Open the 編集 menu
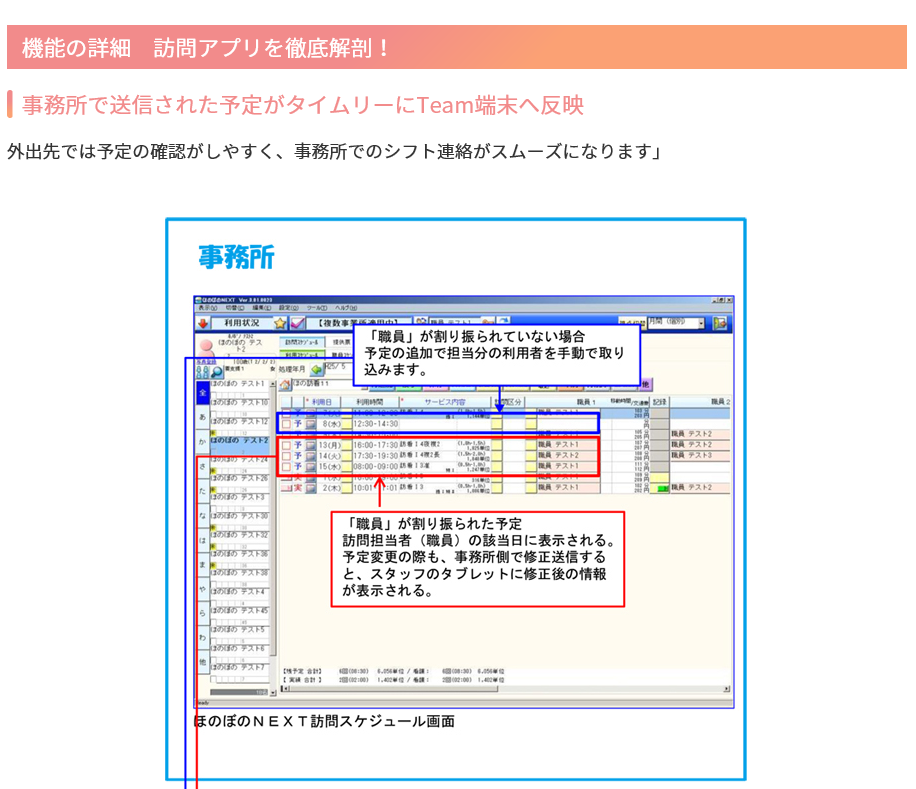Viewport: 916px width, 789px height. click(261, 308)
